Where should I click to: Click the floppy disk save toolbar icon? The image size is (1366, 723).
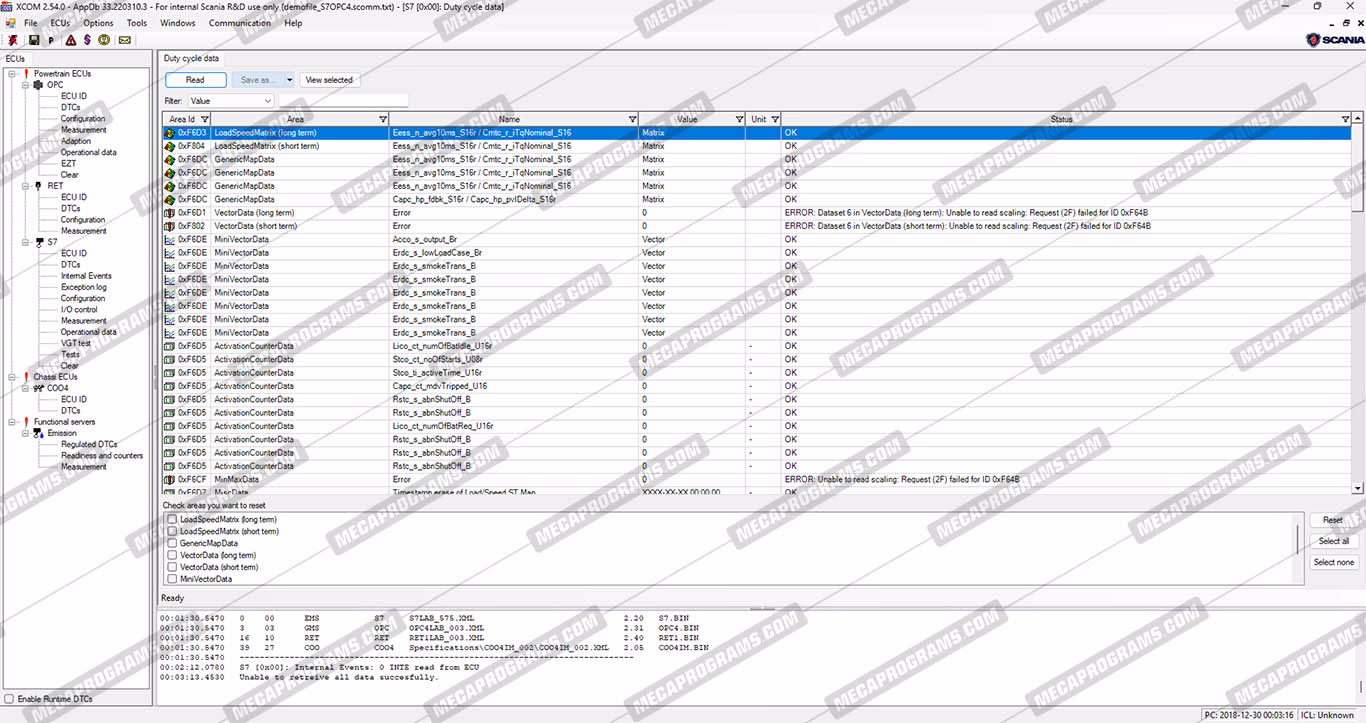[34, 41]
